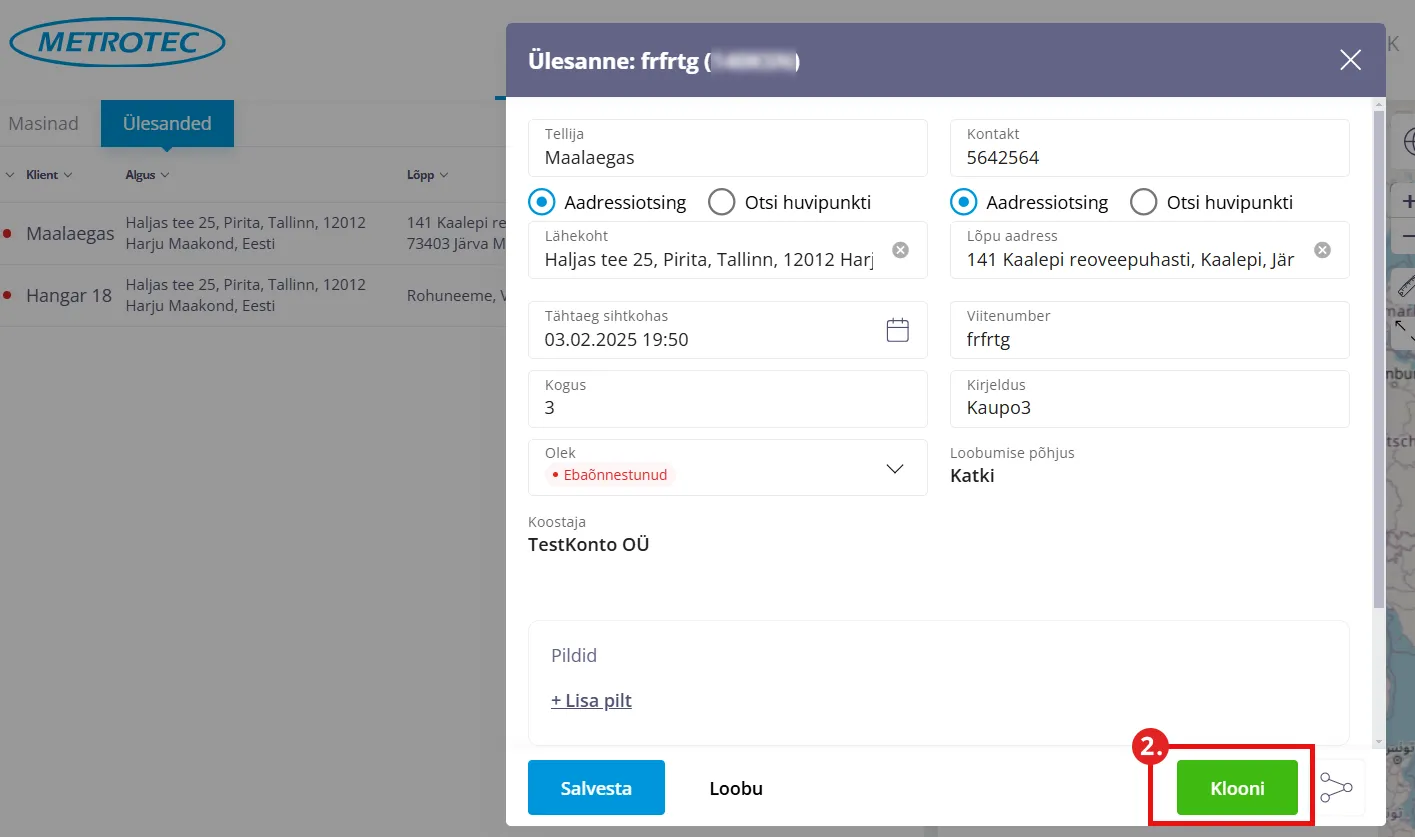Edit the Kirjeldus description field

1150,399
